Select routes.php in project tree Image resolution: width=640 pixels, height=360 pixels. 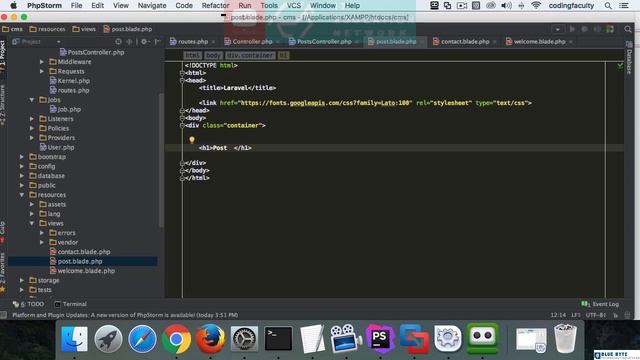click(69, 90)
